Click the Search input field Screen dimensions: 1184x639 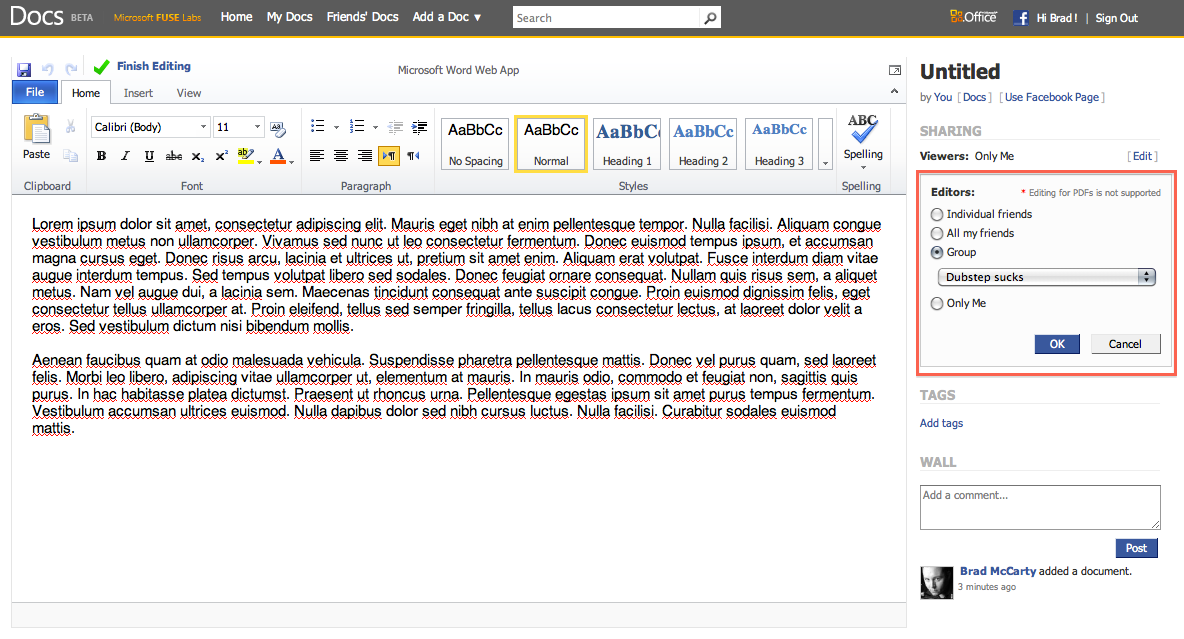[x=606, y=17]
